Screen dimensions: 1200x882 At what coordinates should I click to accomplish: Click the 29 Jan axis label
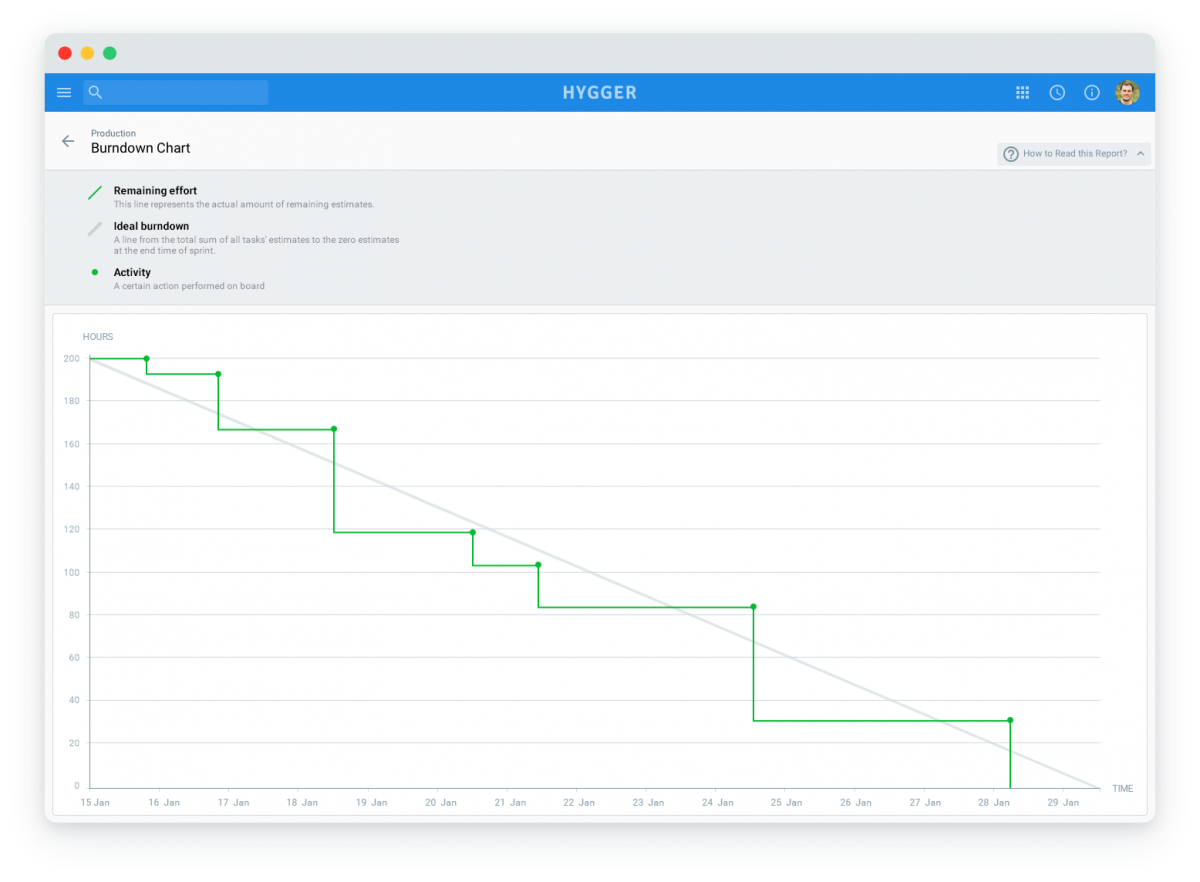click(x=1063, y=802)
